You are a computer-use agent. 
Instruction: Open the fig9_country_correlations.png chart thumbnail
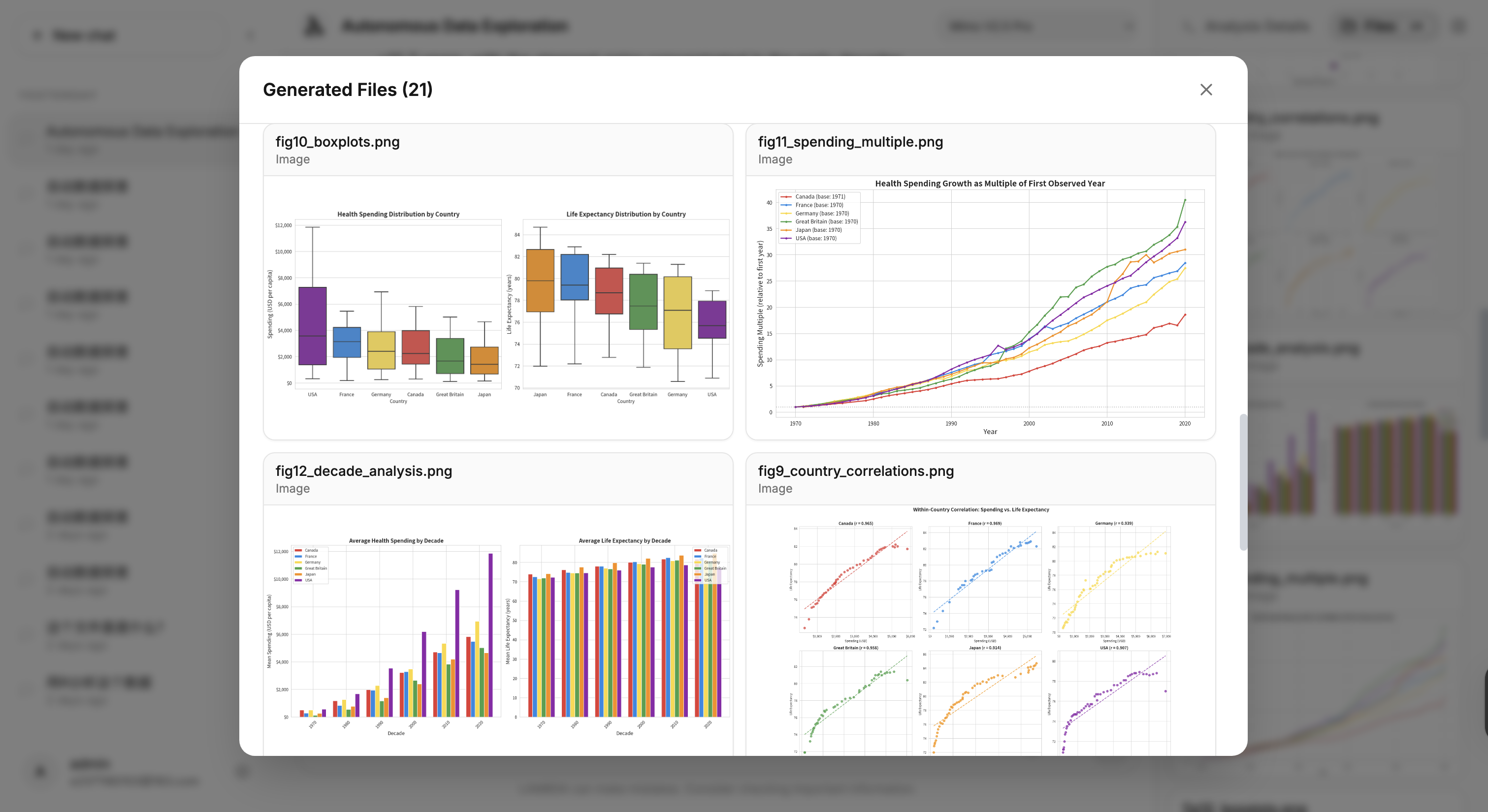[x=980, y=630]
